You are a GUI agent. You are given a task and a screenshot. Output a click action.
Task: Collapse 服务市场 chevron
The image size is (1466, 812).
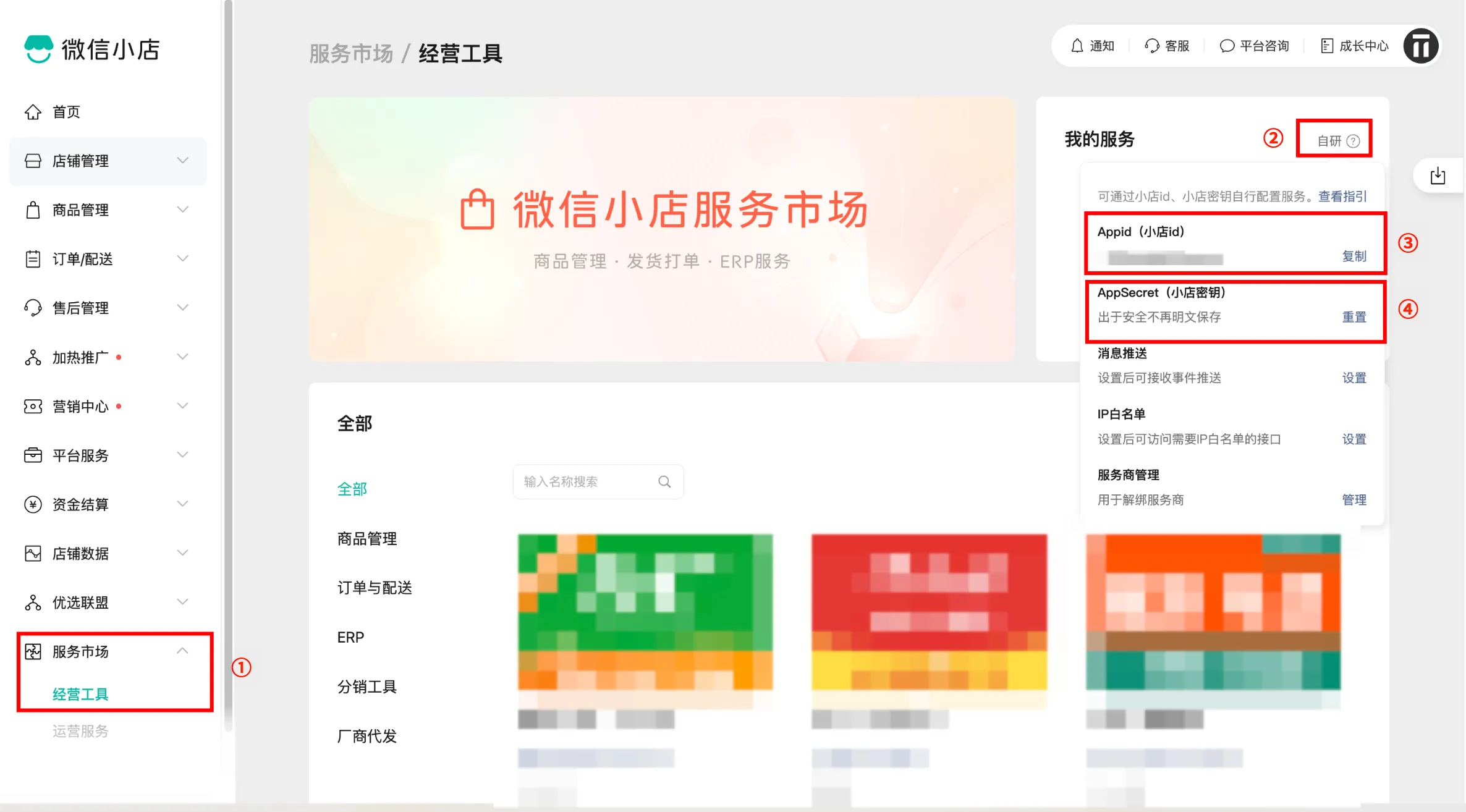182,651
